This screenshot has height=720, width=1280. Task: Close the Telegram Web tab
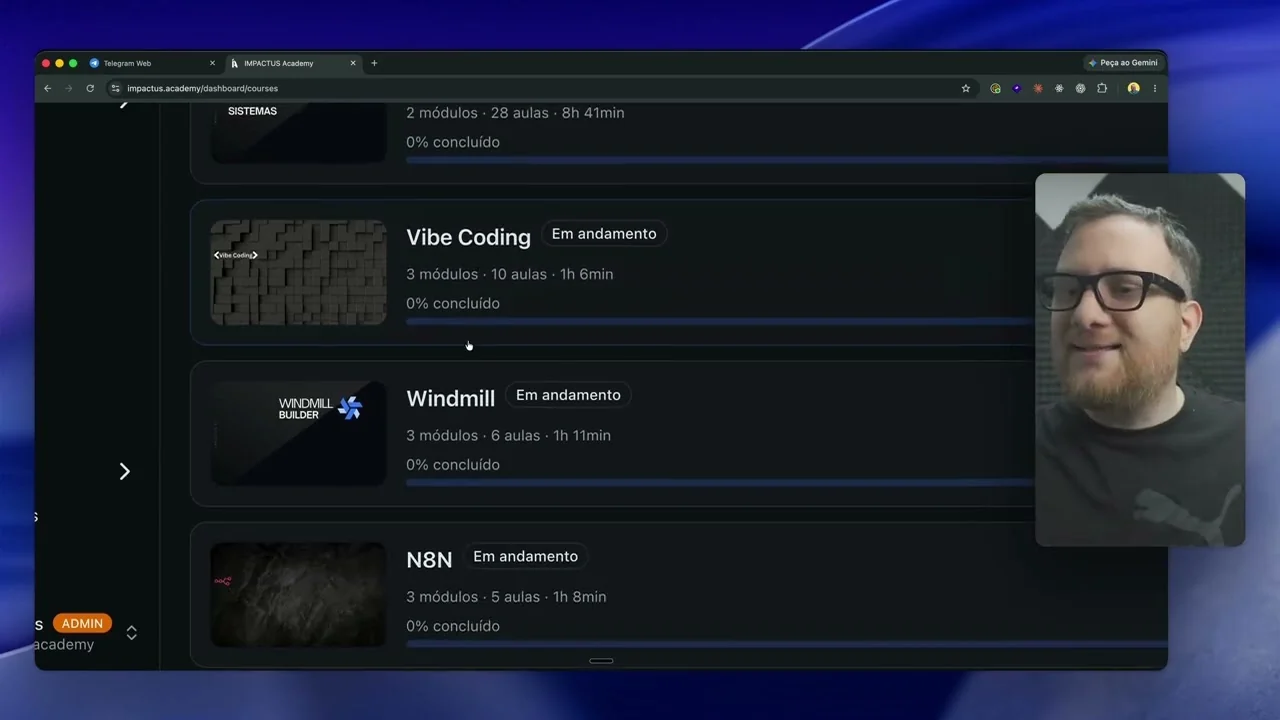pos(212,63)
